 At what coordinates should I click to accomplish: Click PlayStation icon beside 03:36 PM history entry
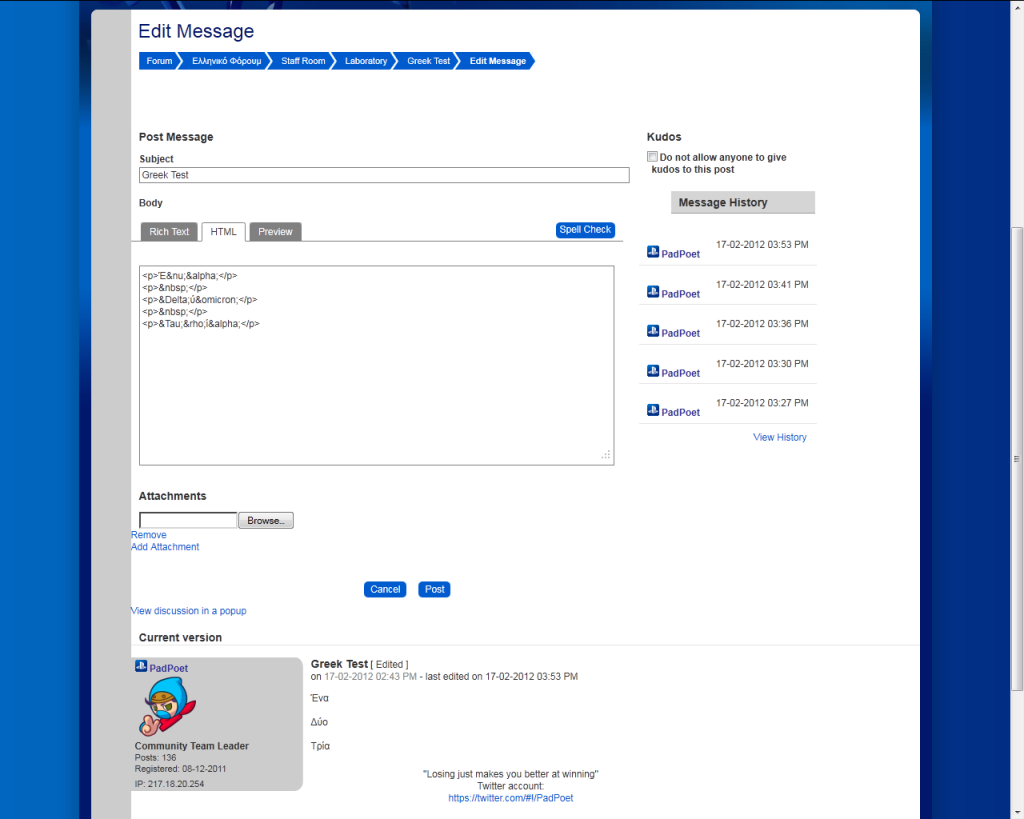(653, 331)
